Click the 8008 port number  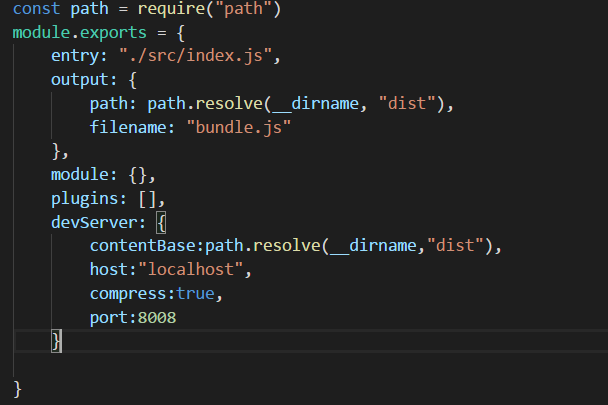point(157,318)
